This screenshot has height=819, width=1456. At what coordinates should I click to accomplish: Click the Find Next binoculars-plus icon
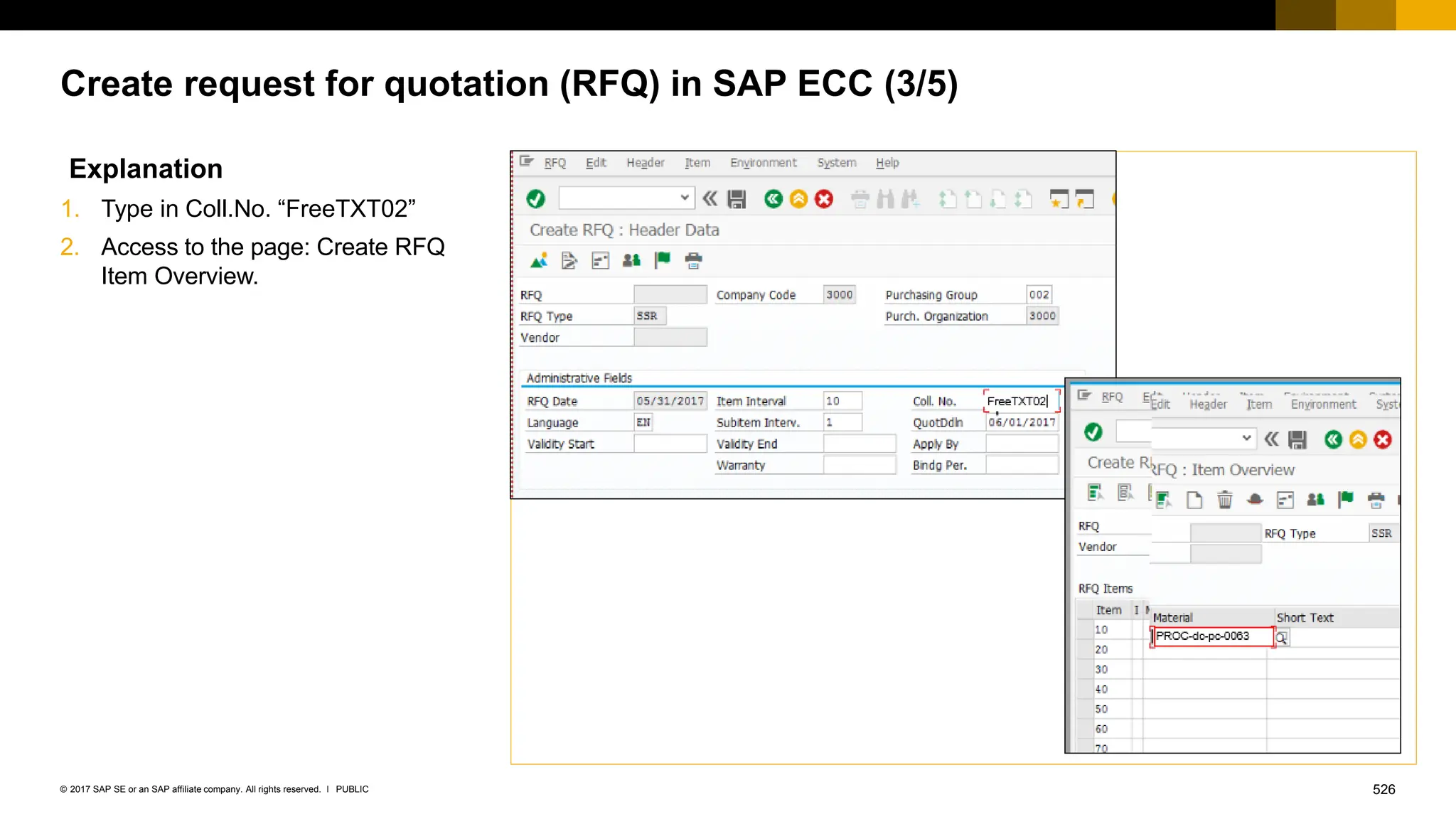pyautogui.click(x=910, y=199)
